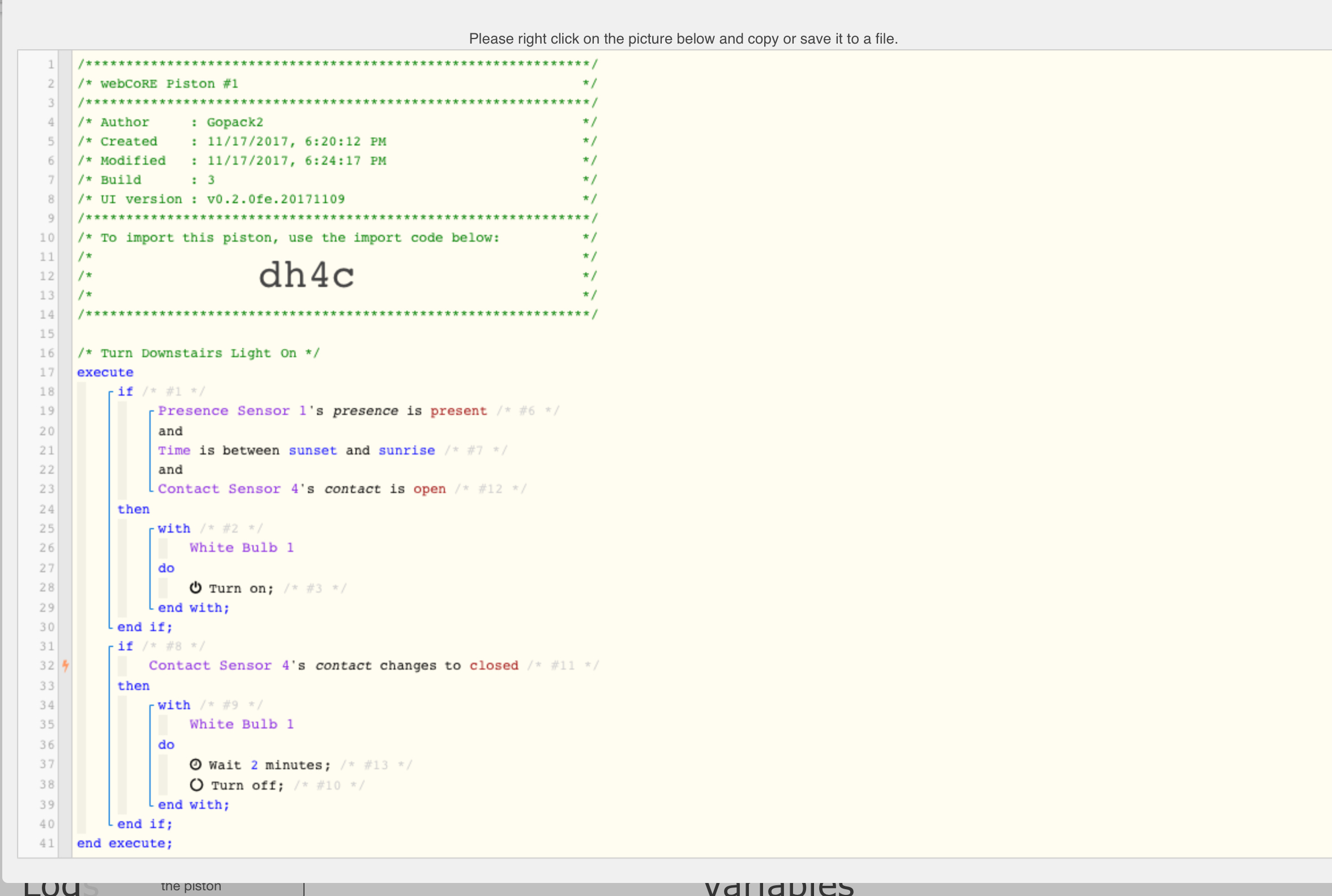Click the piston code snapshot image

tap(674, 454)
